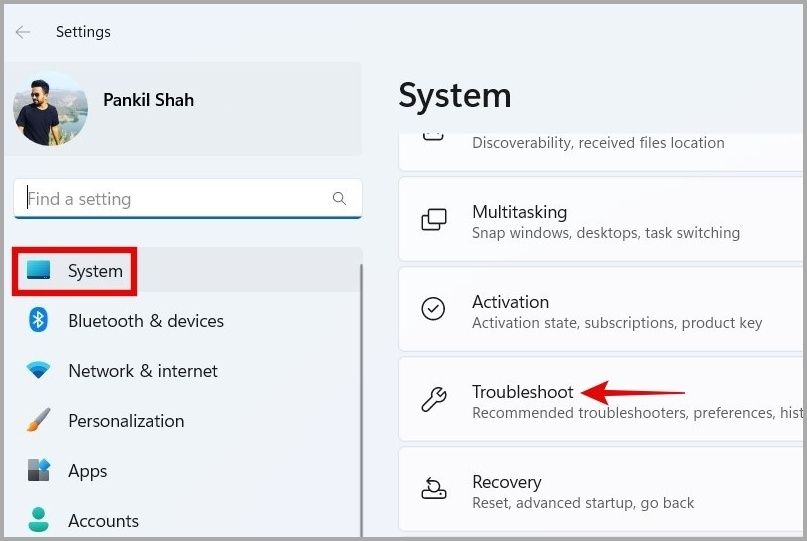This screenshot has height=541, width=807.
Task: Open the Activation settings page
Action: [x=601, y=310]
